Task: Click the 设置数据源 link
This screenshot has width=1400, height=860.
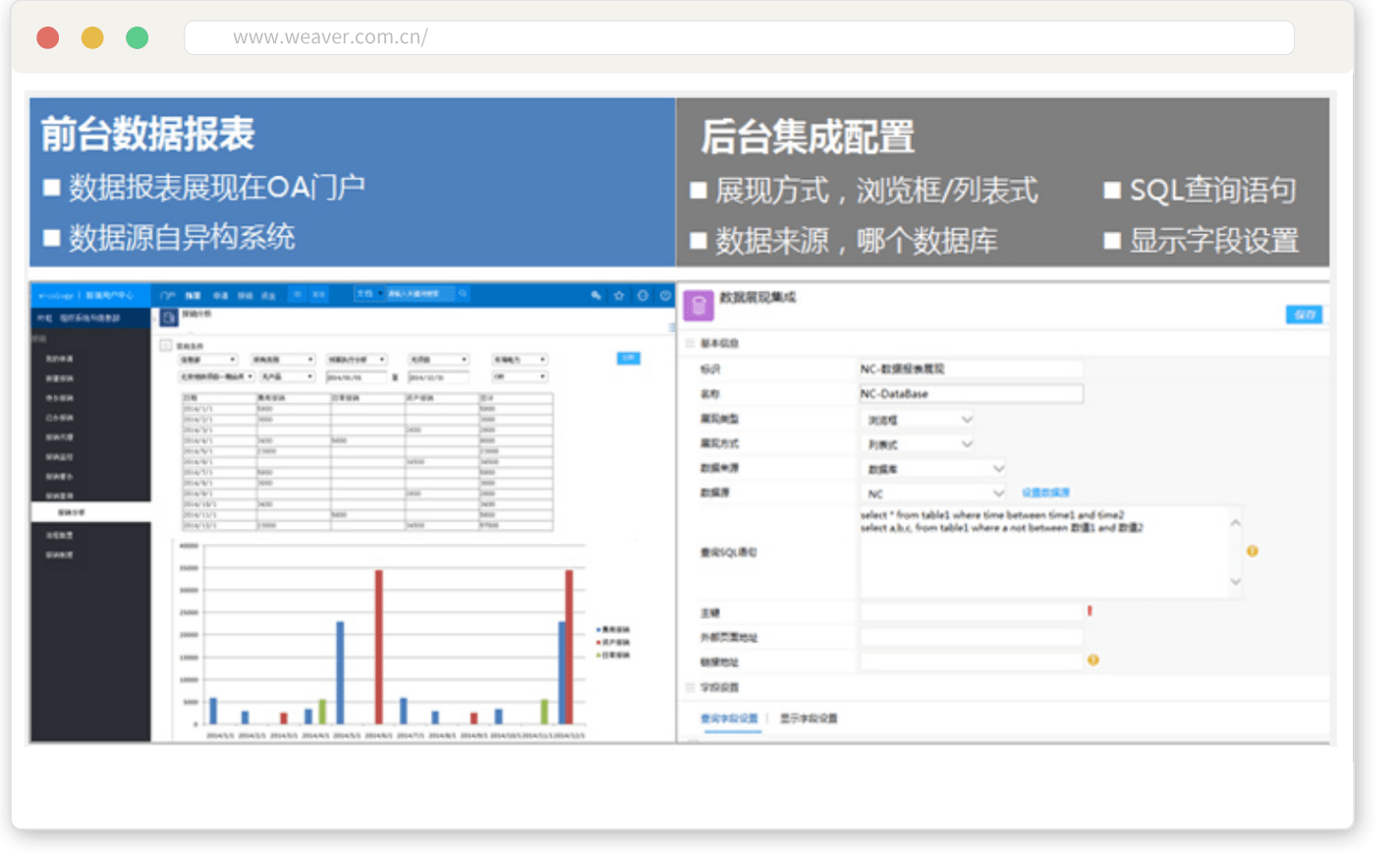Action: tap(1045, 492)
